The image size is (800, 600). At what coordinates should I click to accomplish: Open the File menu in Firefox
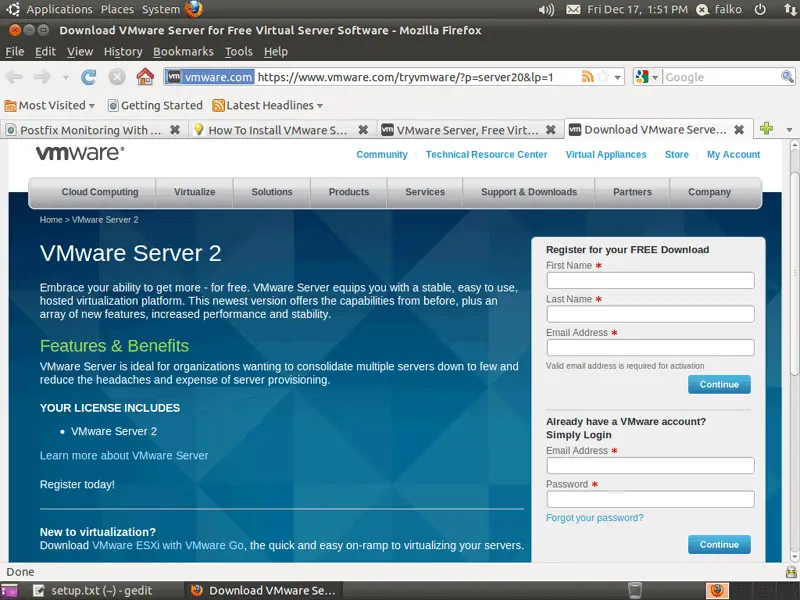click(15, 52)
